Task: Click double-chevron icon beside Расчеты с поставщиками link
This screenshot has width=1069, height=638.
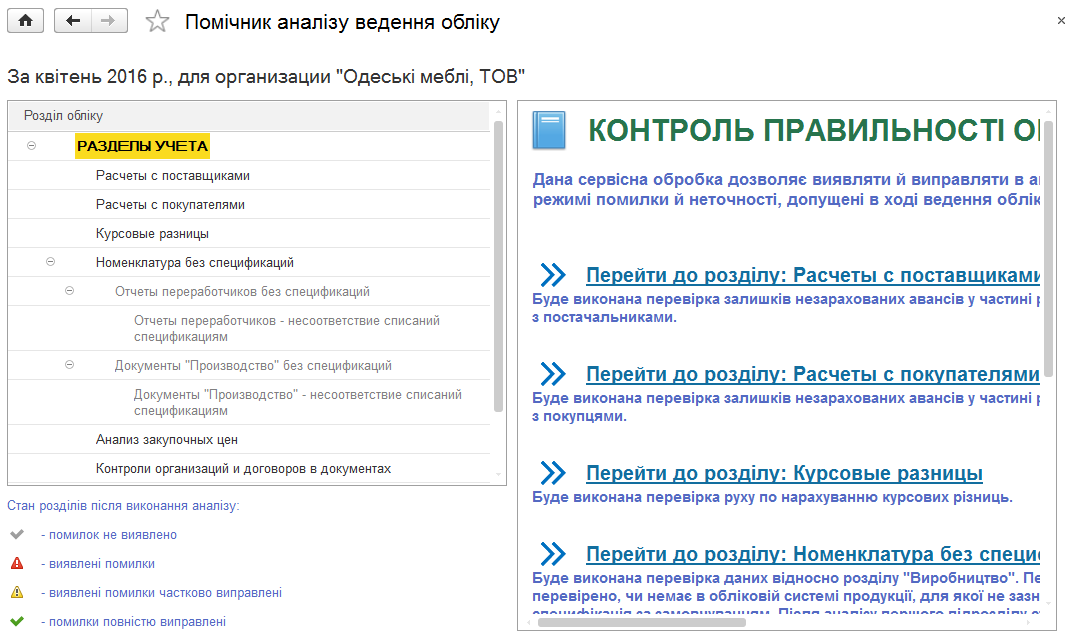Action: (x=553, y=275)
